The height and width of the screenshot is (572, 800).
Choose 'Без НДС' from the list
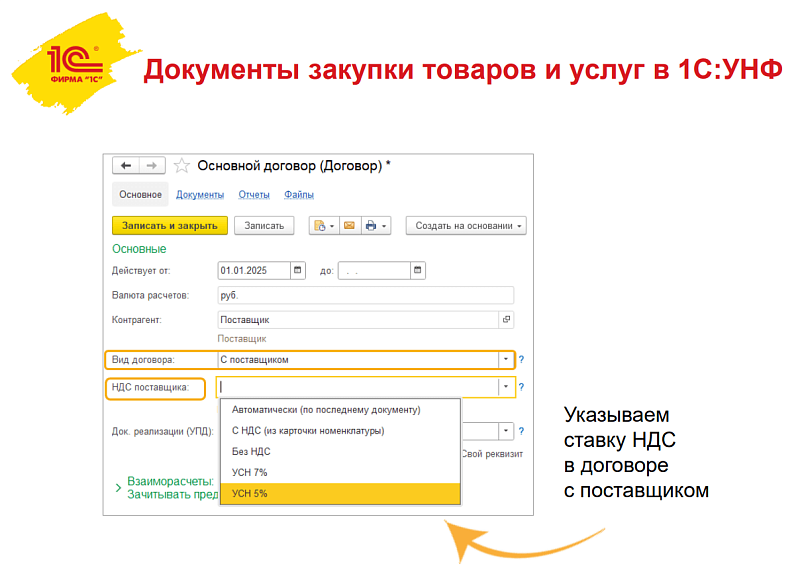[x=341, y=452]
